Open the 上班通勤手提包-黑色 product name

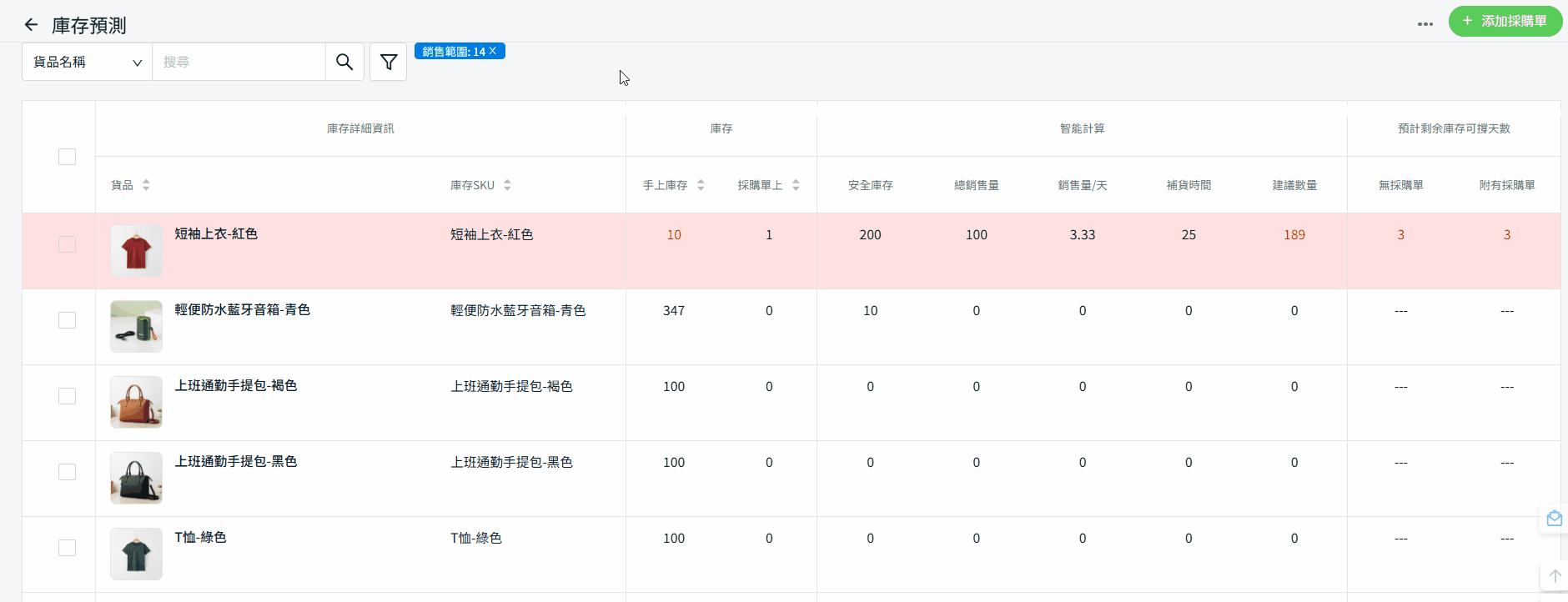click(235, 461)
